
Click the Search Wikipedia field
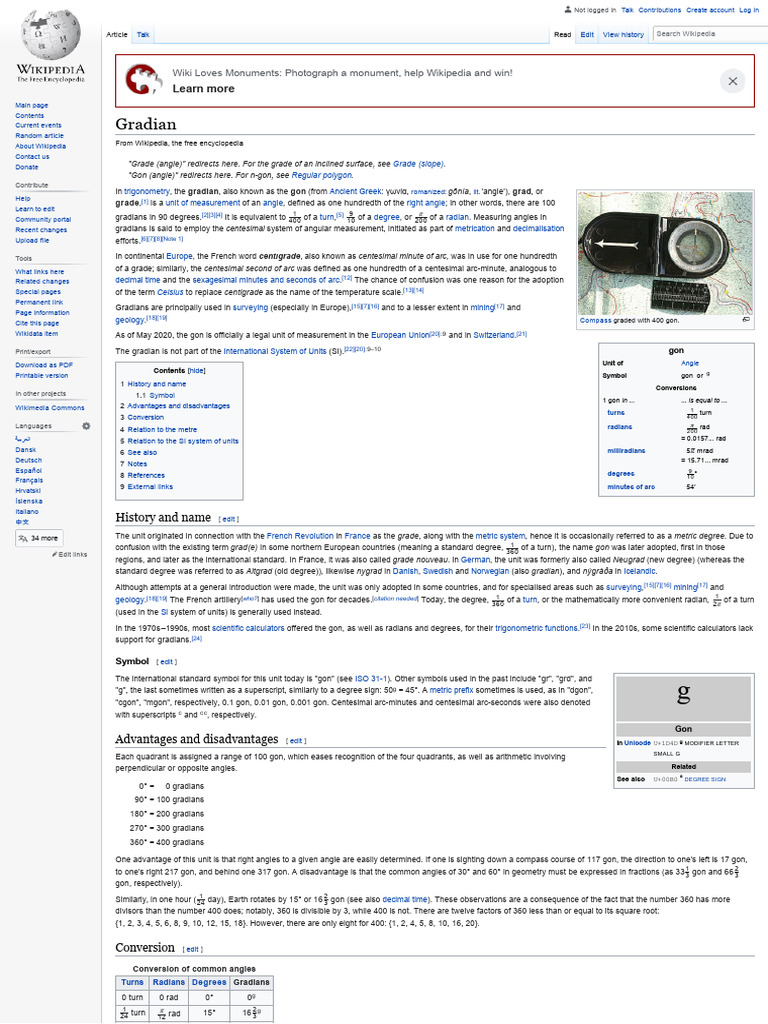tap(710, 33)
